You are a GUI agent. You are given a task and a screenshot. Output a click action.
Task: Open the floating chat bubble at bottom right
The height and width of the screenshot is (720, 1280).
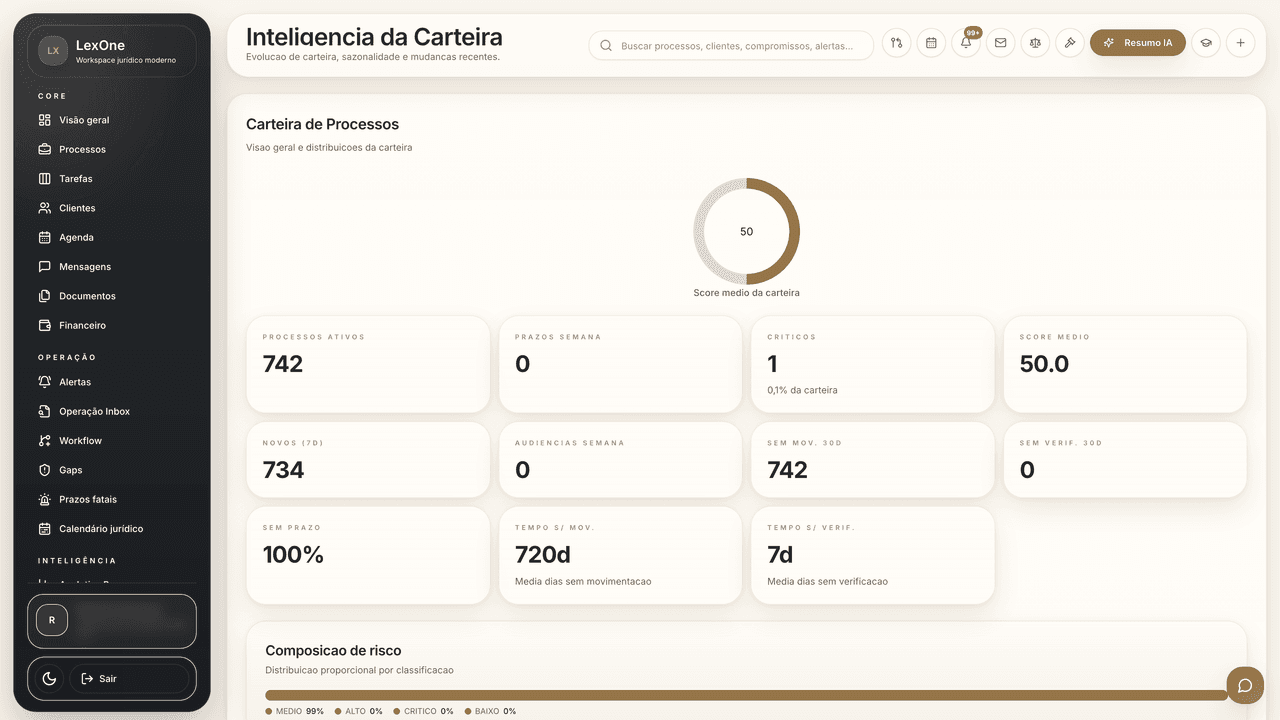coord(1244,685)
